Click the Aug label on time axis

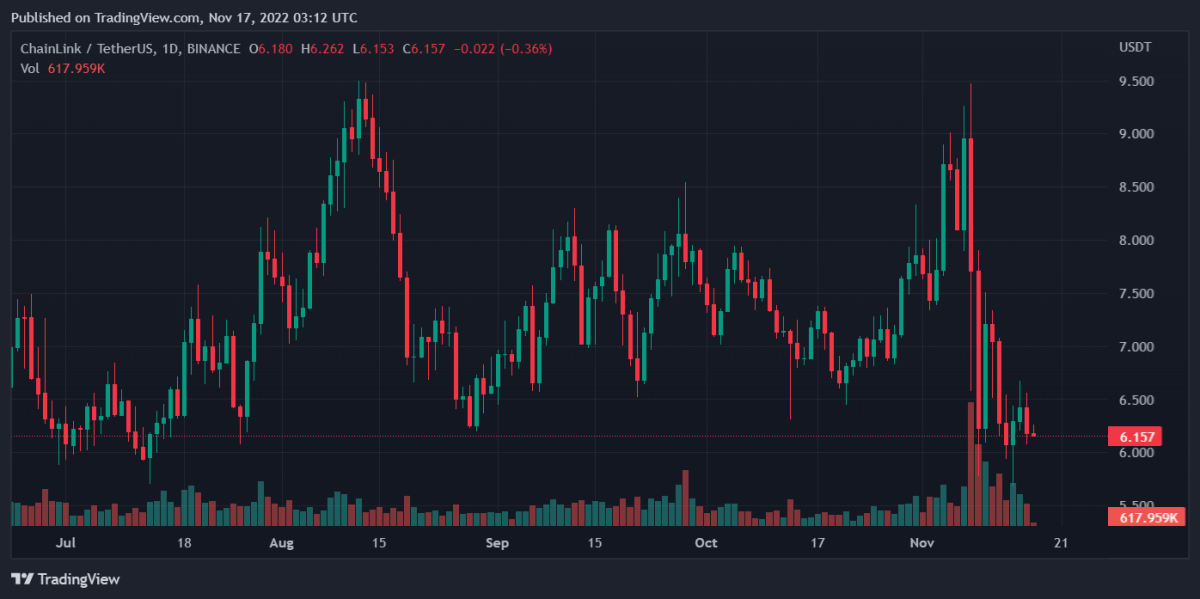coord(281,543)
